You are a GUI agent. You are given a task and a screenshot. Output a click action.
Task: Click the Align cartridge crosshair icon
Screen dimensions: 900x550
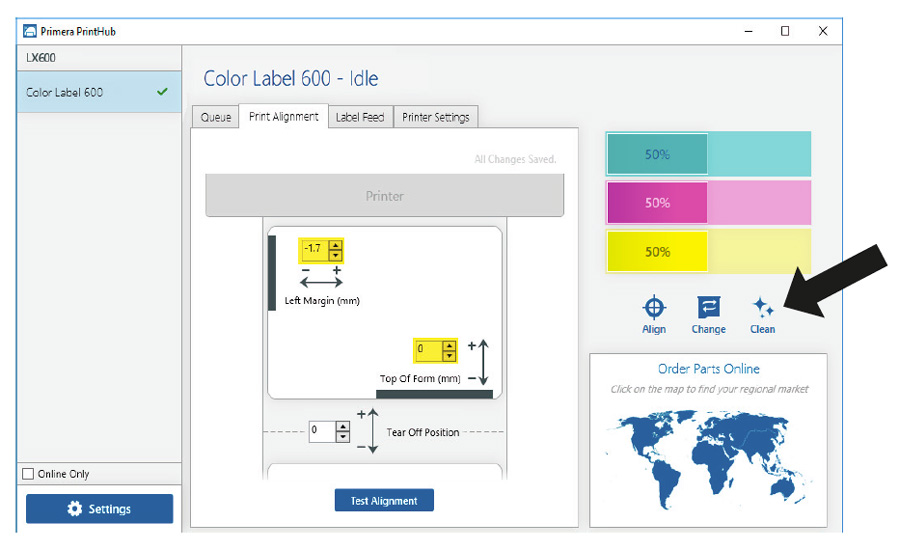pos(654,307)
